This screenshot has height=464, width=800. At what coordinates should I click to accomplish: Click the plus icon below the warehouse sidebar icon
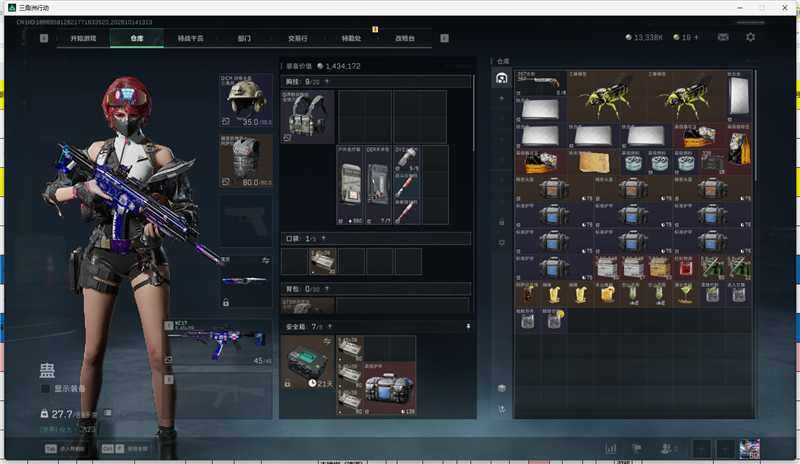point(502,98)
